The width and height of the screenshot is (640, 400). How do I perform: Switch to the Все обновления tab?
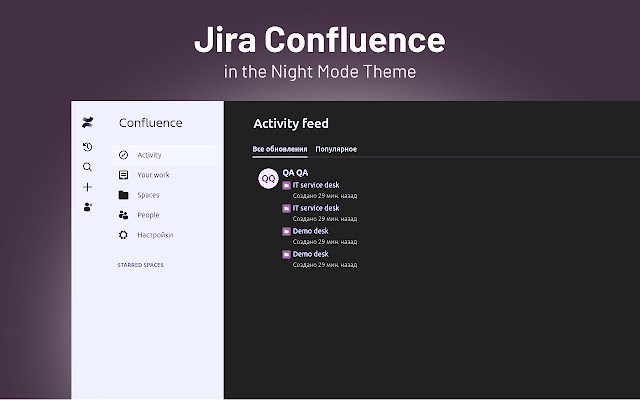click(x=280, y=149)
